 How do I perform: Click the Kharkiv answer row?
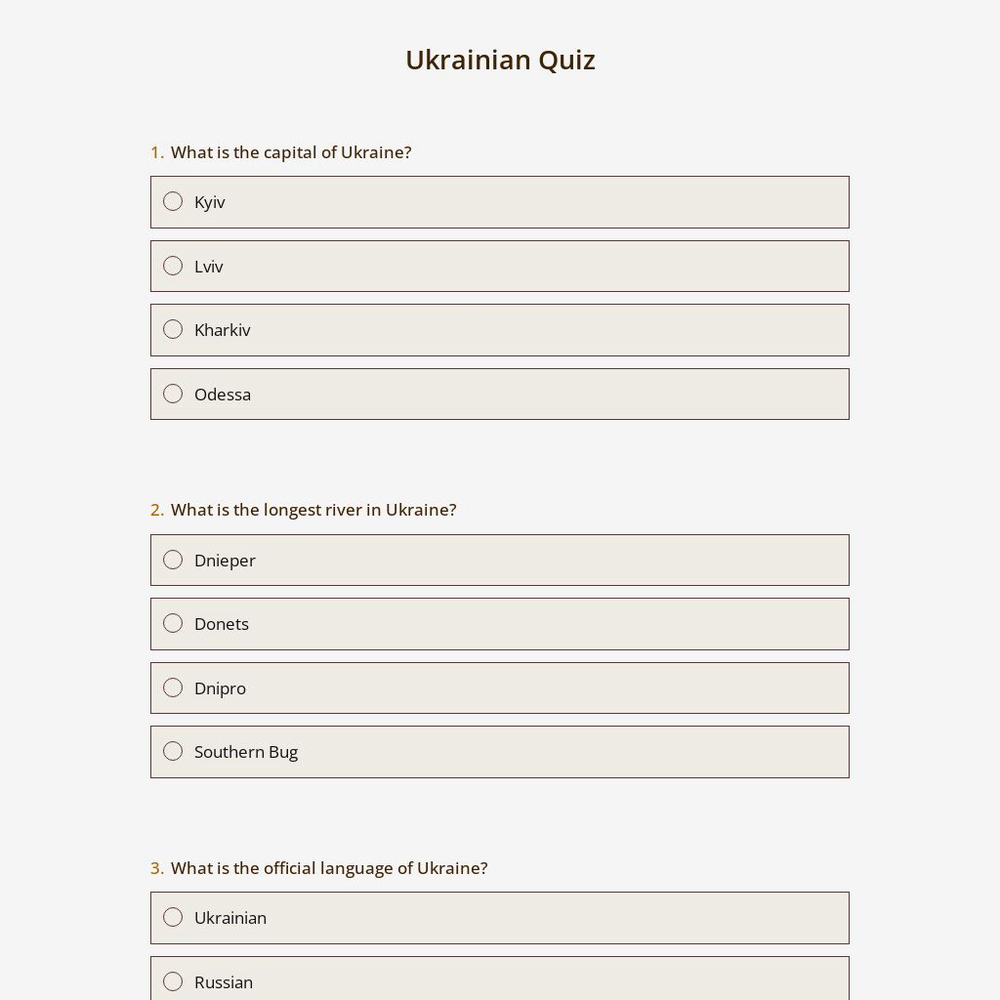[500, 329]
